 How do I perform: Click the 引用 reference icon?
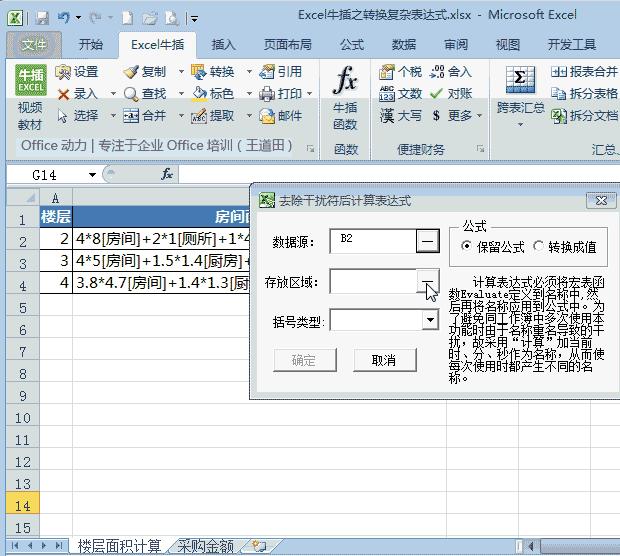267,72
